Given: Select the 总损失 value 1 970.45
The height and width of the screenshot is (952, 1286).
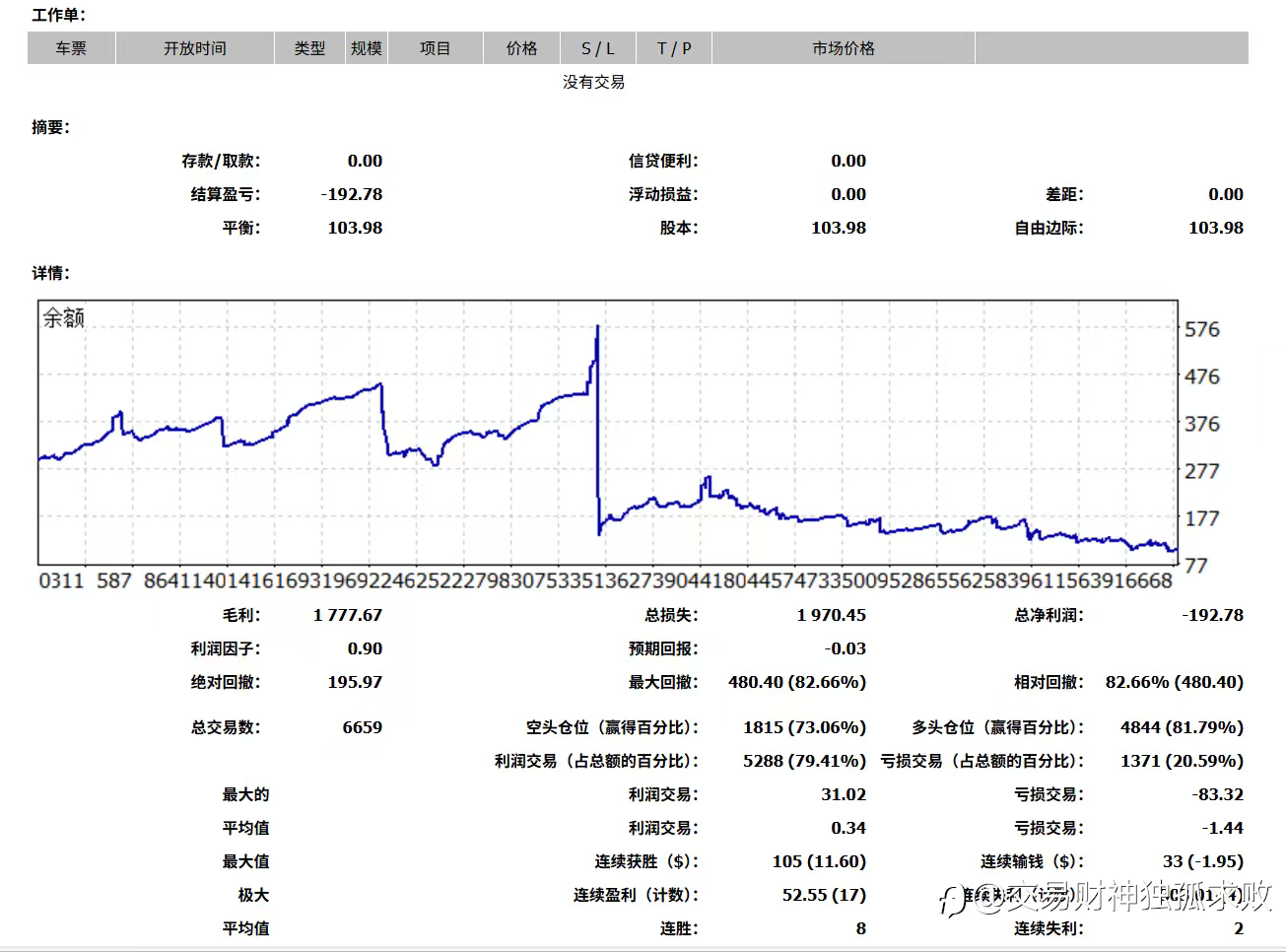Looking at the screenshot, I should pos(832,615).
